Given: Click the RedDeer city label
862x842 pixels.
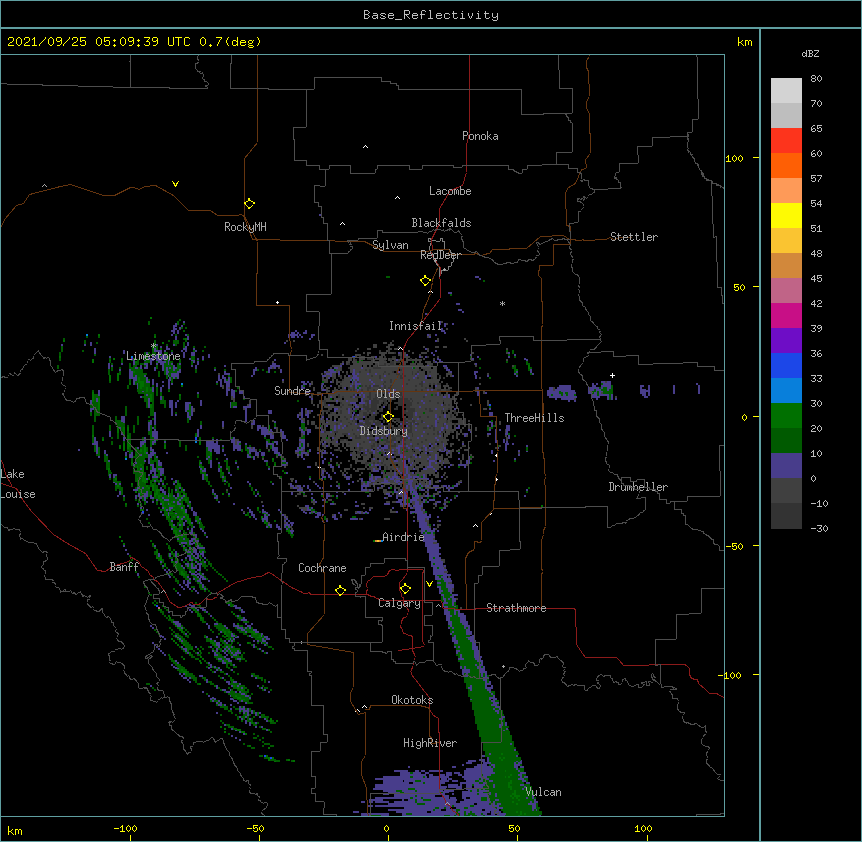Looking at the screenshot, I should (440, 255).
